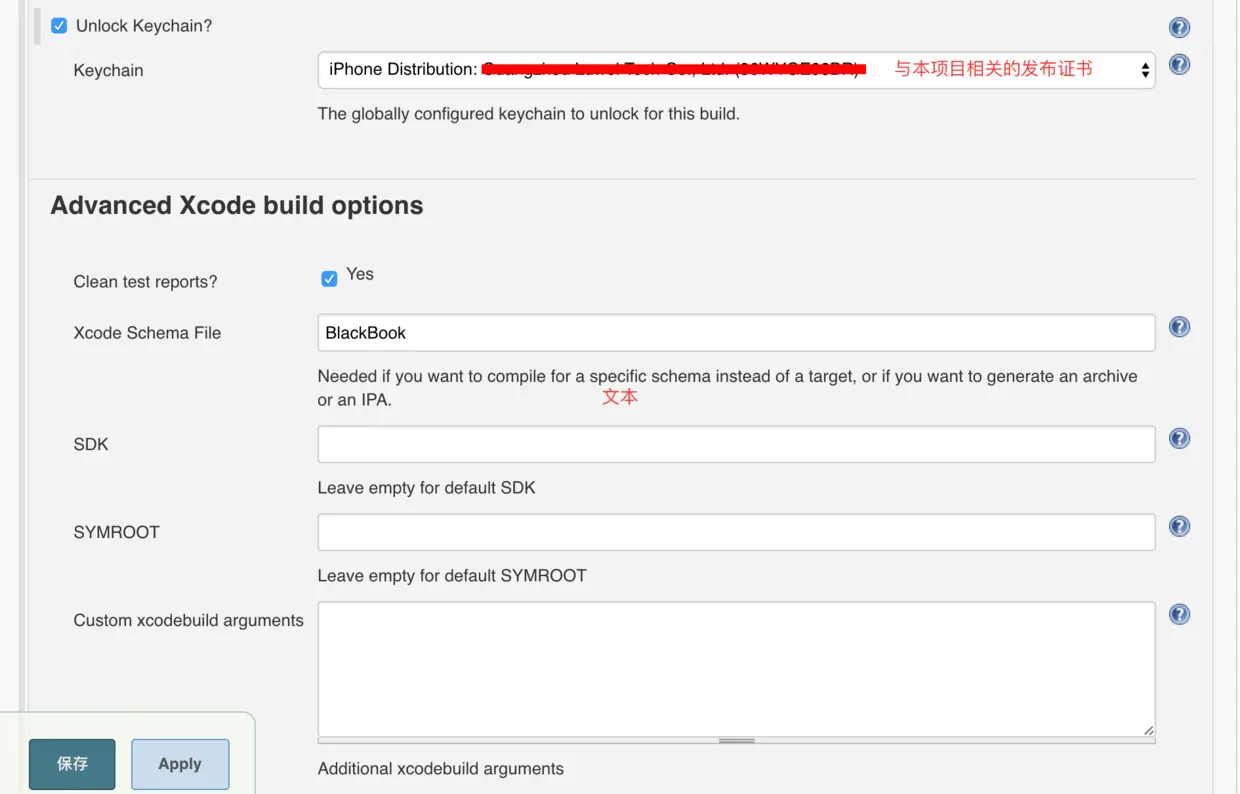Click the text area's corner resize grip
Viewport: 1240px width, 794px height.
click(1148, 730)
